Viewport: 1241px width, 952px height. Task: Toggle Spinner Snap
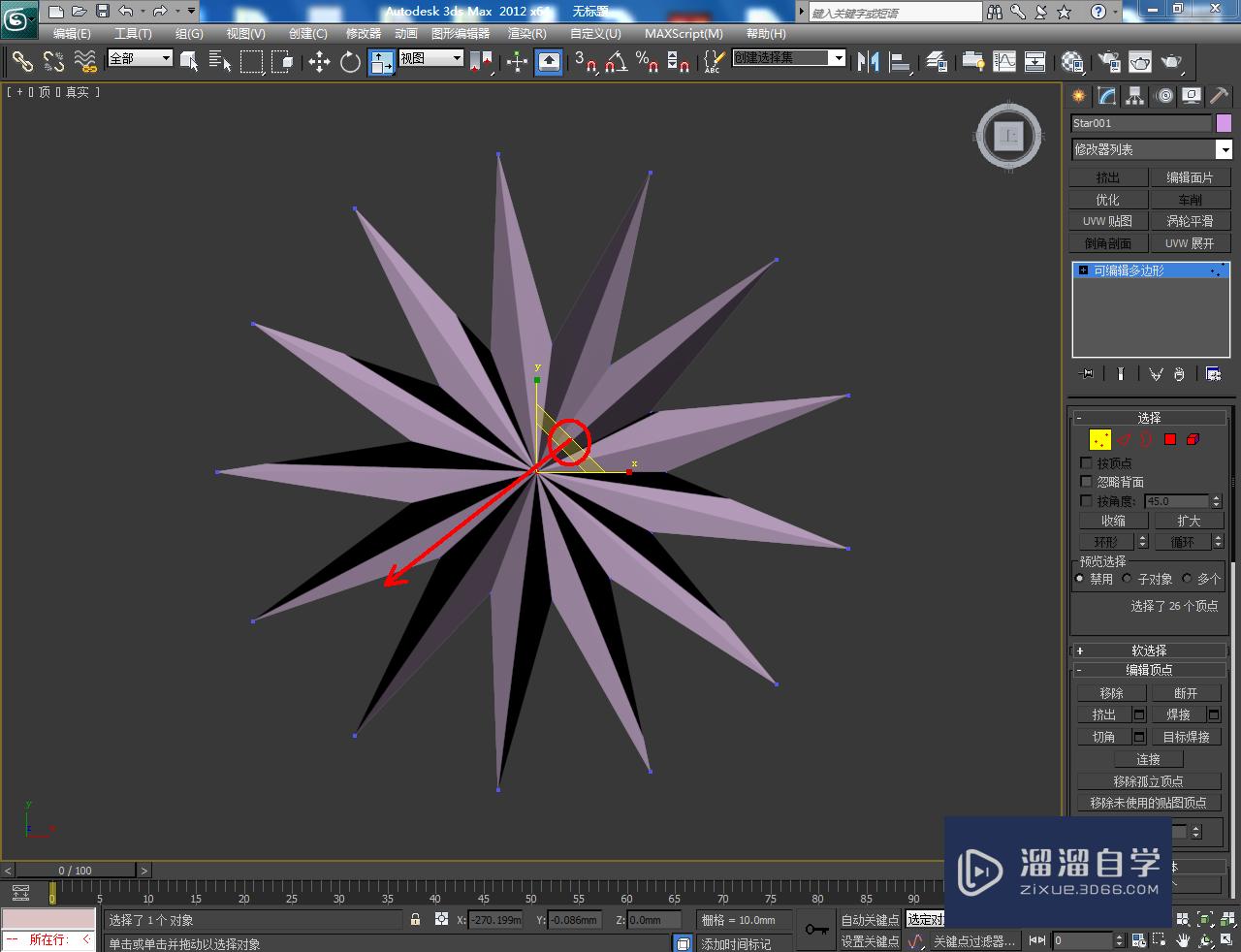coord(679,62)
